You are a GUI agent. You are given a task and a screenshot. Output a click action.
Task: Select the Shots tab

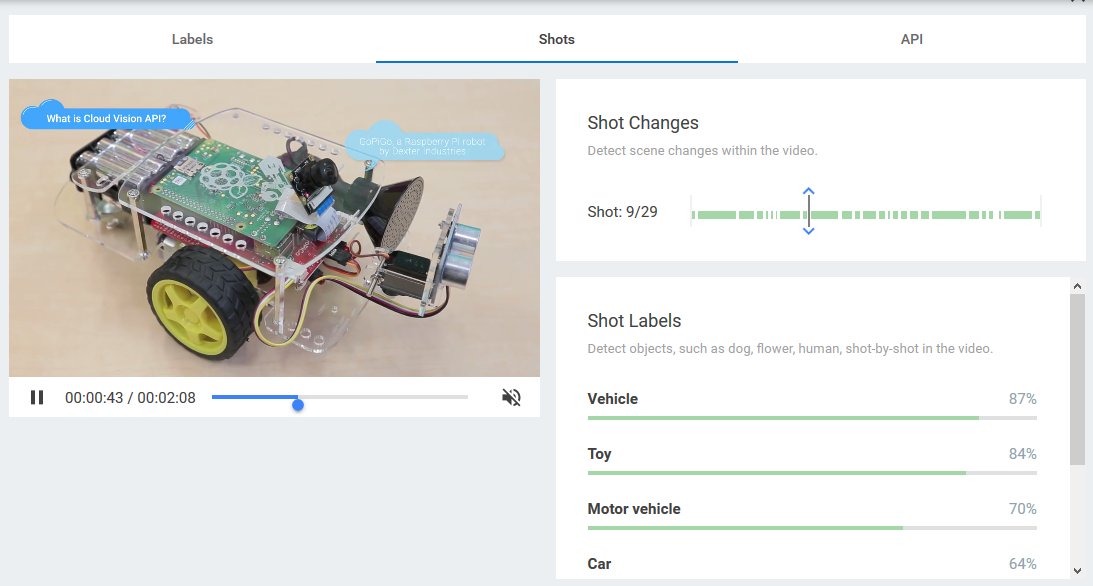click(556, 39)
